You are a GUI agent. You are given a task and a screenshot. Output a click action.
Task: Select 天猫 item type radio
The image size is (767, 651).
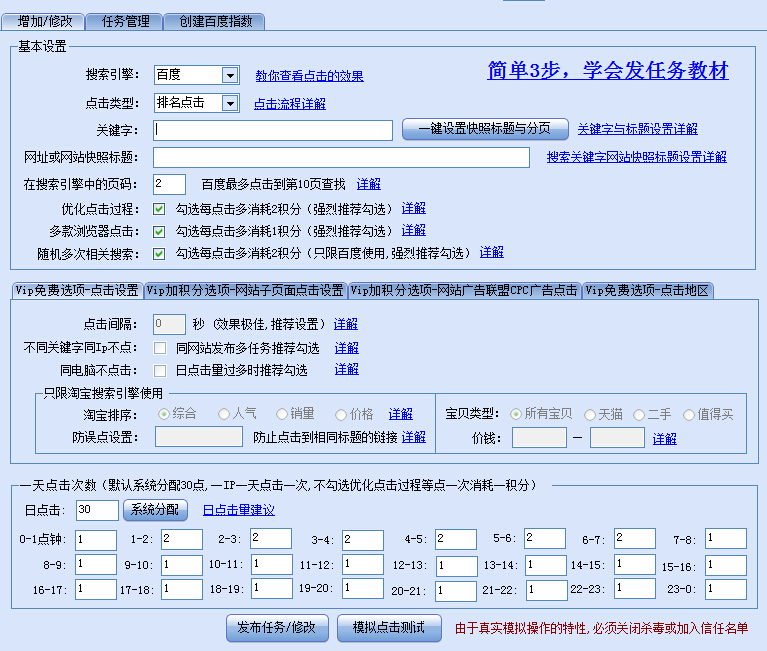point(590,415)
